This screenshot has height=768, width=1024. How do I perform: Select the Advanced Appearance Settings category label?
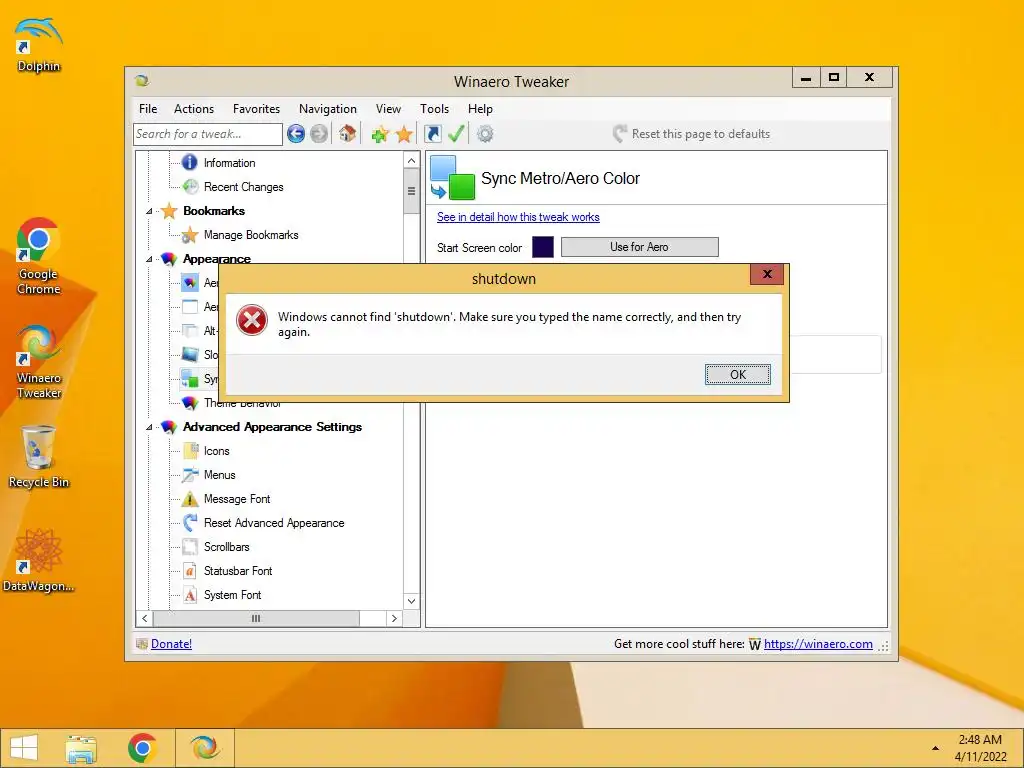pyautogui.click(x=272, y=427)
